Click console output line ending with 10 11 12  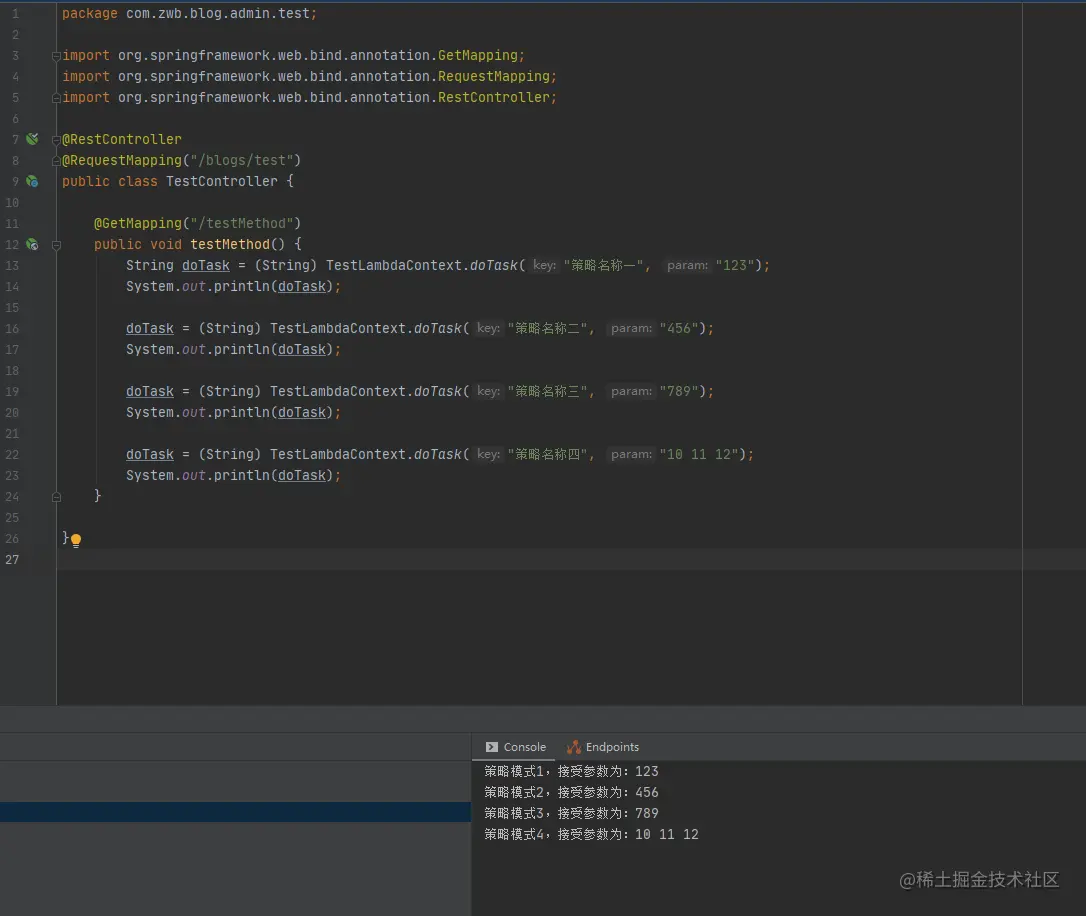[591, 834]
